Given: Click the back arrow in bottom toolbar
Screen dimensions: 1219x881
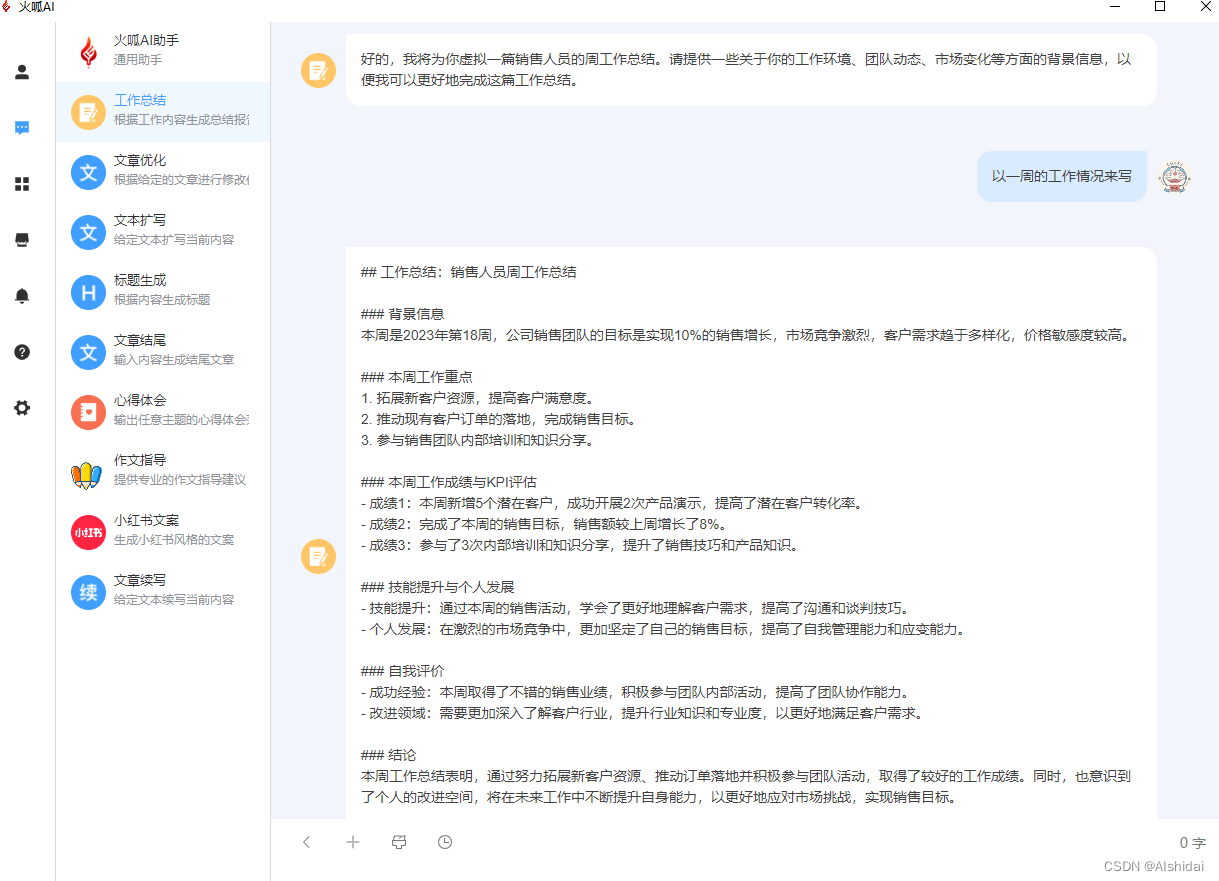Looking at the screenshot, I should (307, 842).
